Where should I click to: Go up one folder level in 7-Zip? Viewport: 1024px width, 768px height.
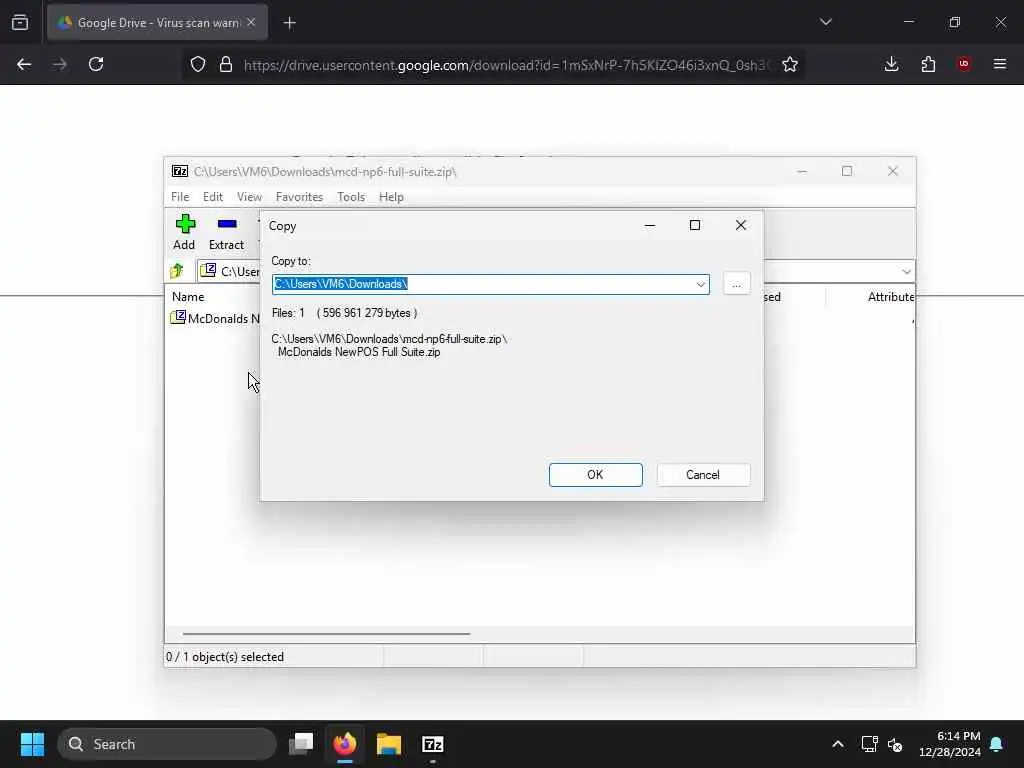click(177, 271)
